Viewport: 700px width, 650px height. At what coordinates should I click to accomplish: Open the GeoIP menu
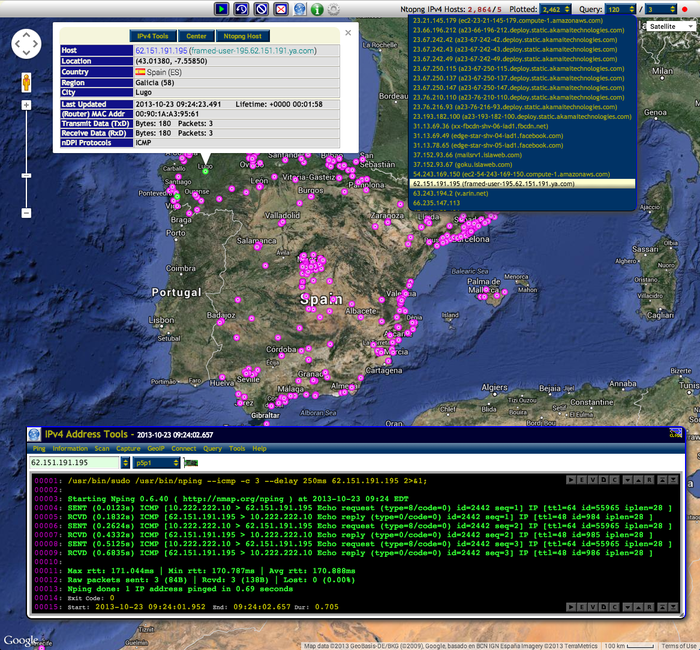coord(157,449)
